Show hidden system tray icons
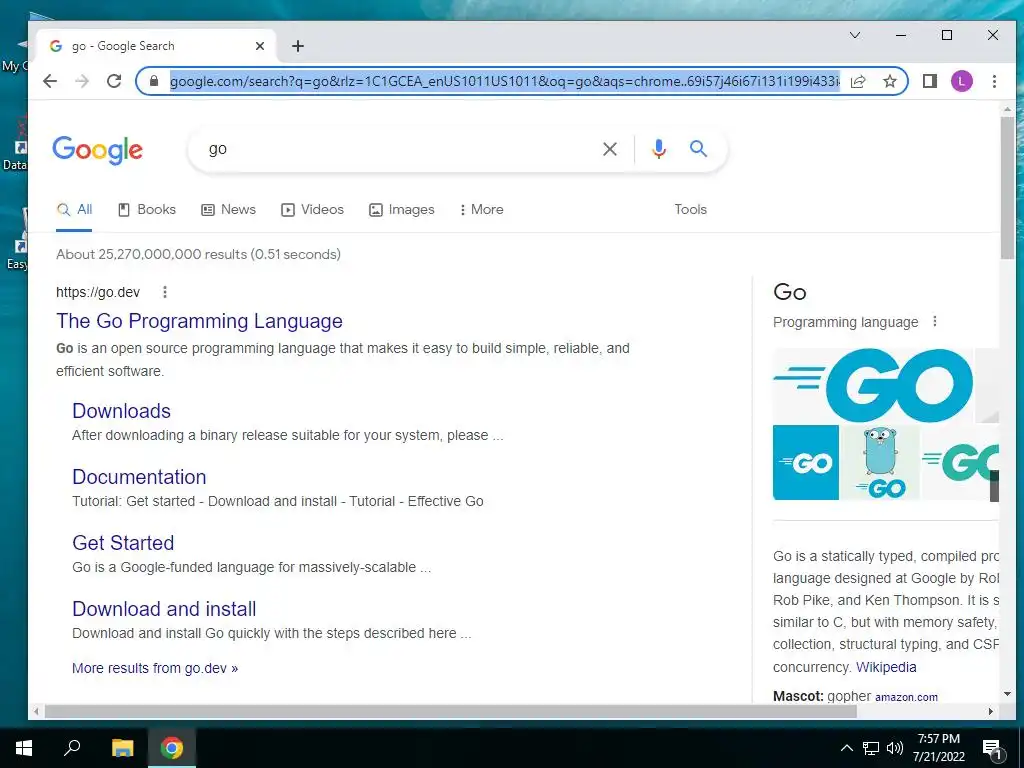Viewport: 1024px width, 768px height. pyautogui.click(x=846, y=748)
